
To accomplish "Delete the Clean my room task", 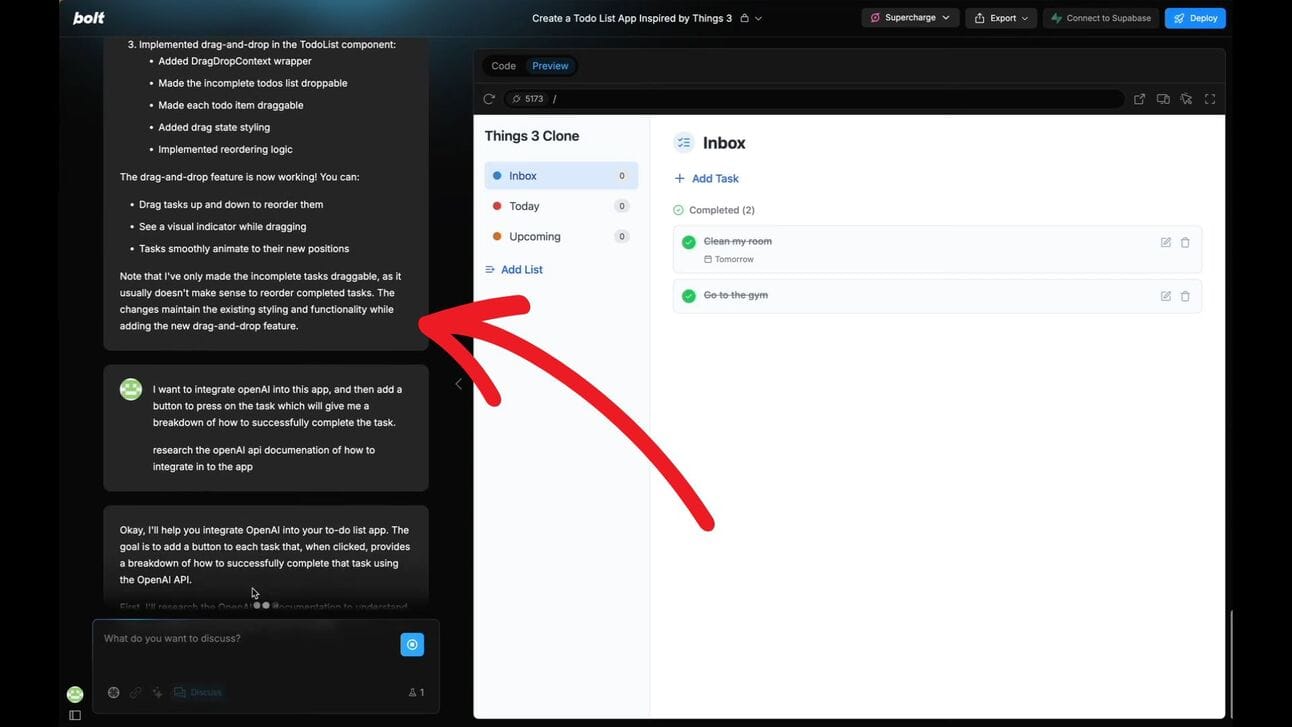I will [x=1185, y=243].
